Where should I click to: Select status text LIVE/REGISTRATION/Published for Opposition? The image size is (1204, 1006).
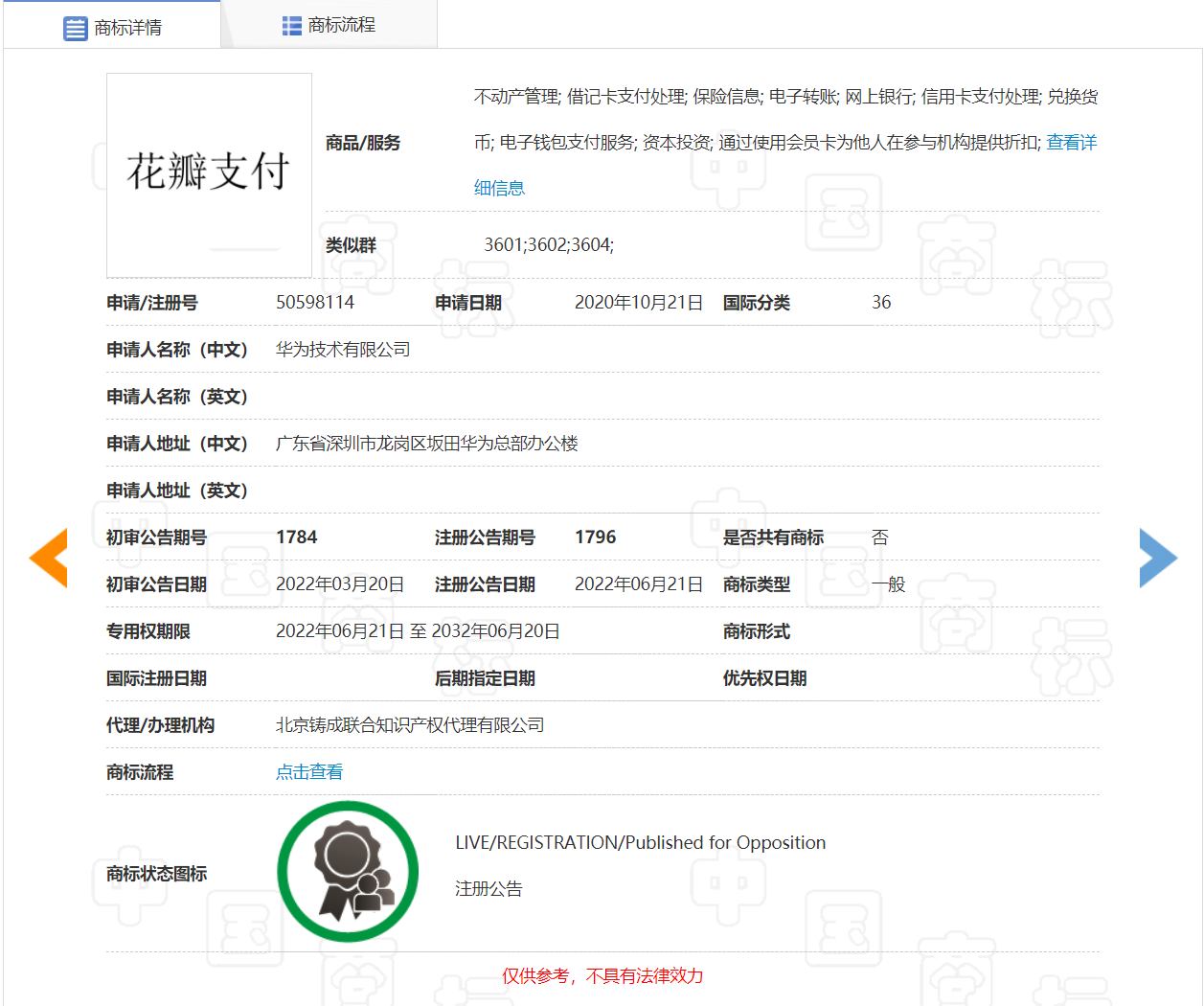point(640,842)
